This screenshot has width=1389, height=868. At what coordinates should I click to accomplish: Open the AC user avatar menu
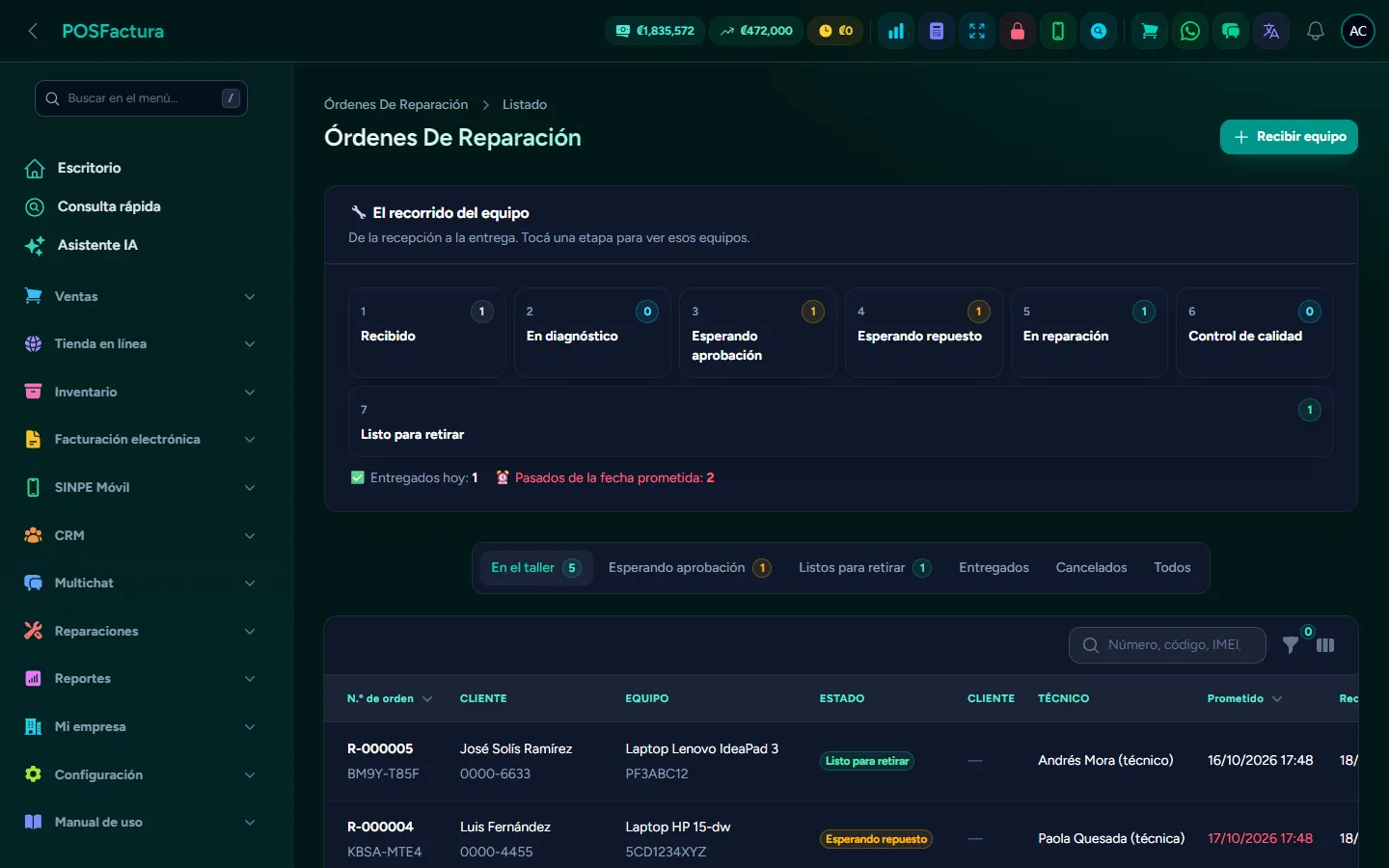click(1358, 31)
